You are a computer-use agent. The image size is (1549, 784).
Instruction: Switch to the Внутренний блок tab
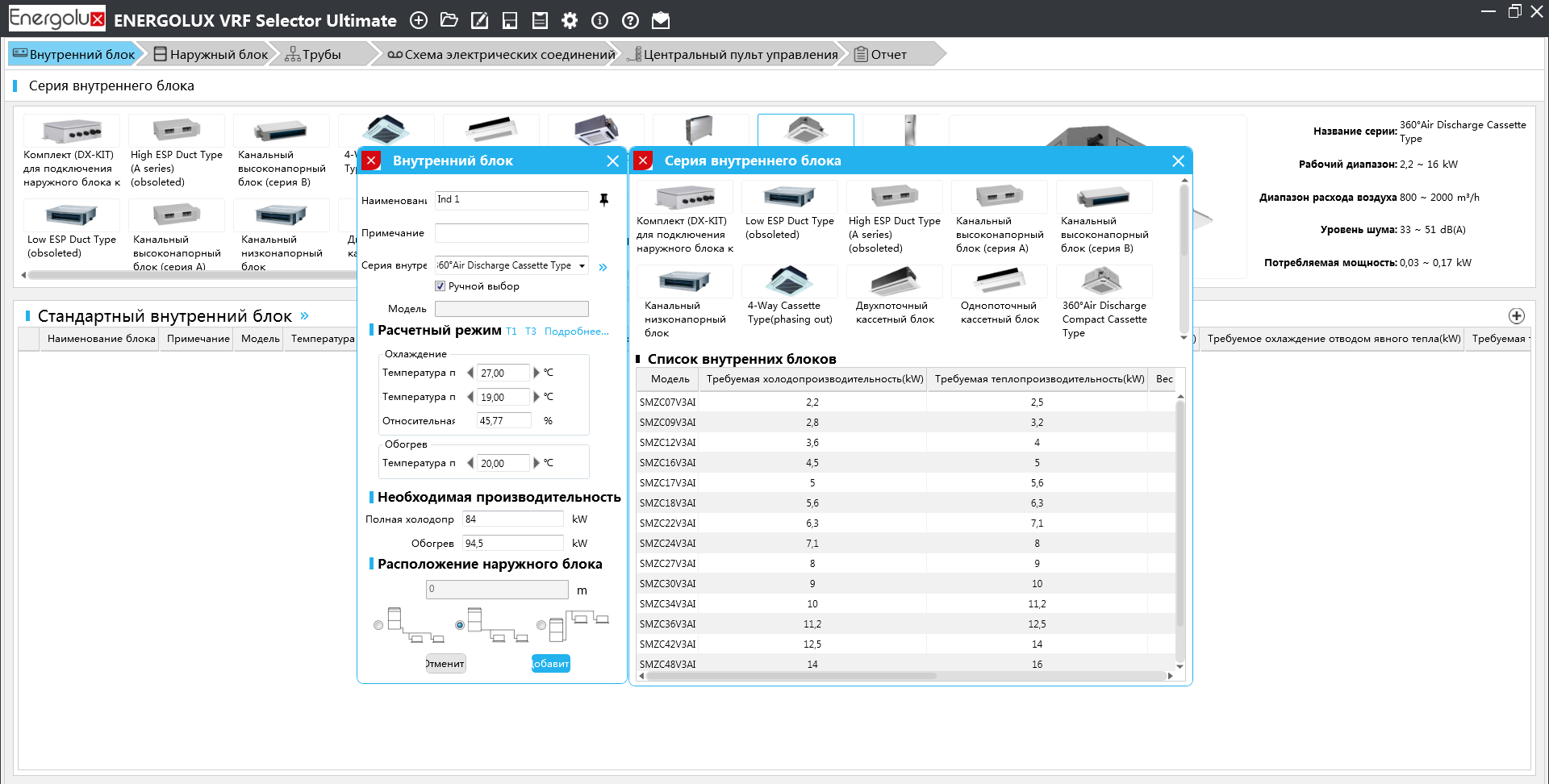(x=74, y=54)
